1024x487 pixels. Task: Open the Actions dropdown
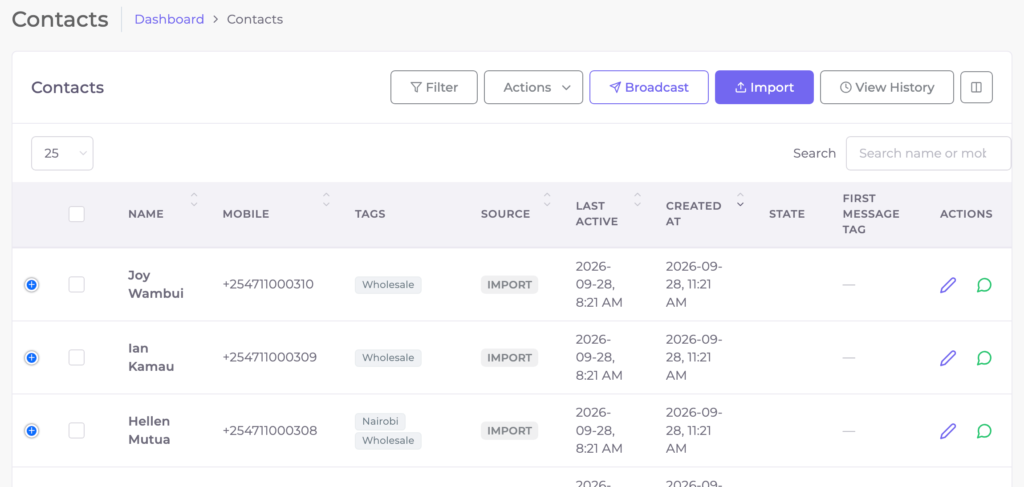[x=534, y=87]
